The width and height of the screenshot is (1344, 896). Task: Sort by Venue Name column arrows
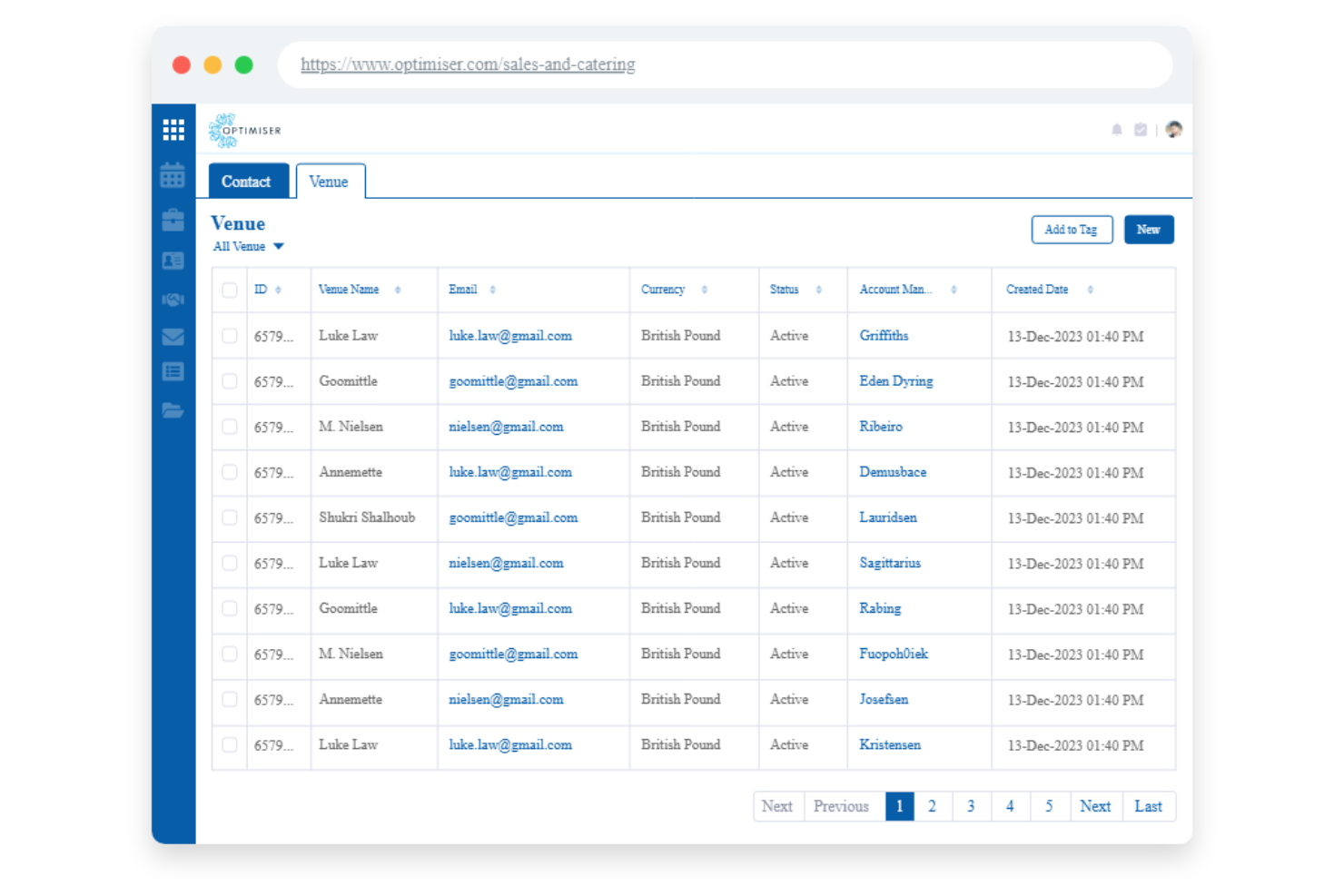click(x=398, y=290)
